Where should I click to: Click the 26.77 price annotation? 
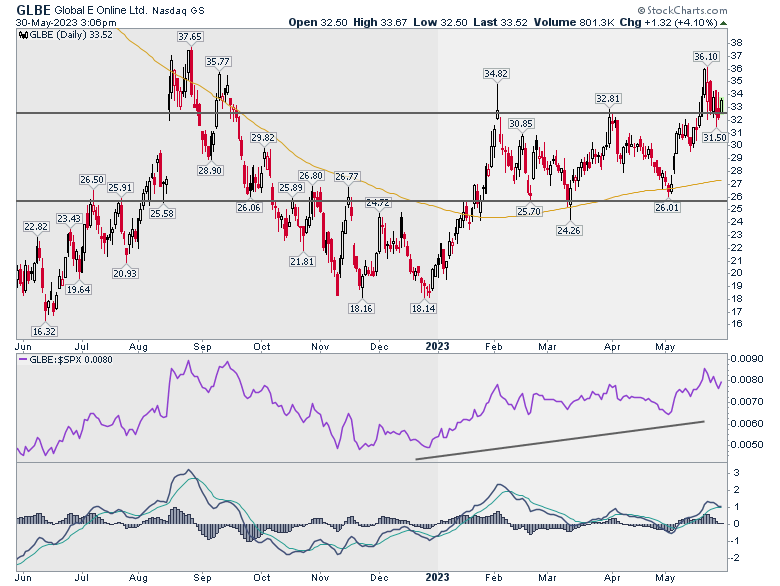[x=347, y=177]
